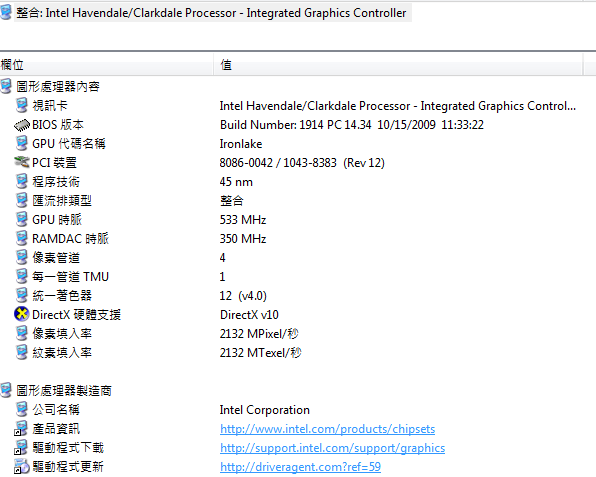Click the 2132 MTexel/秒 value
This screenshot has width=596, height=477.
coord(261,353)
